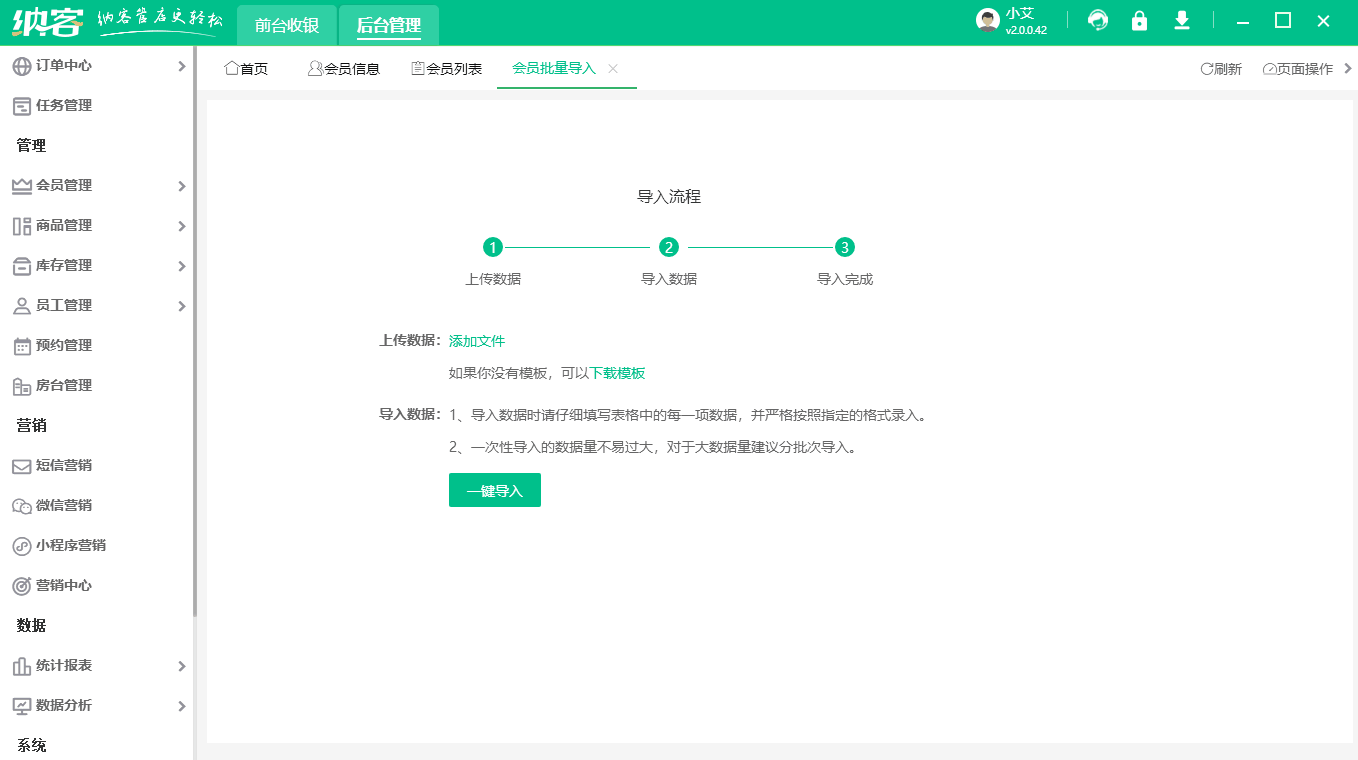
Task: Click the download icon in the title bar
Action: [1182, 20]
